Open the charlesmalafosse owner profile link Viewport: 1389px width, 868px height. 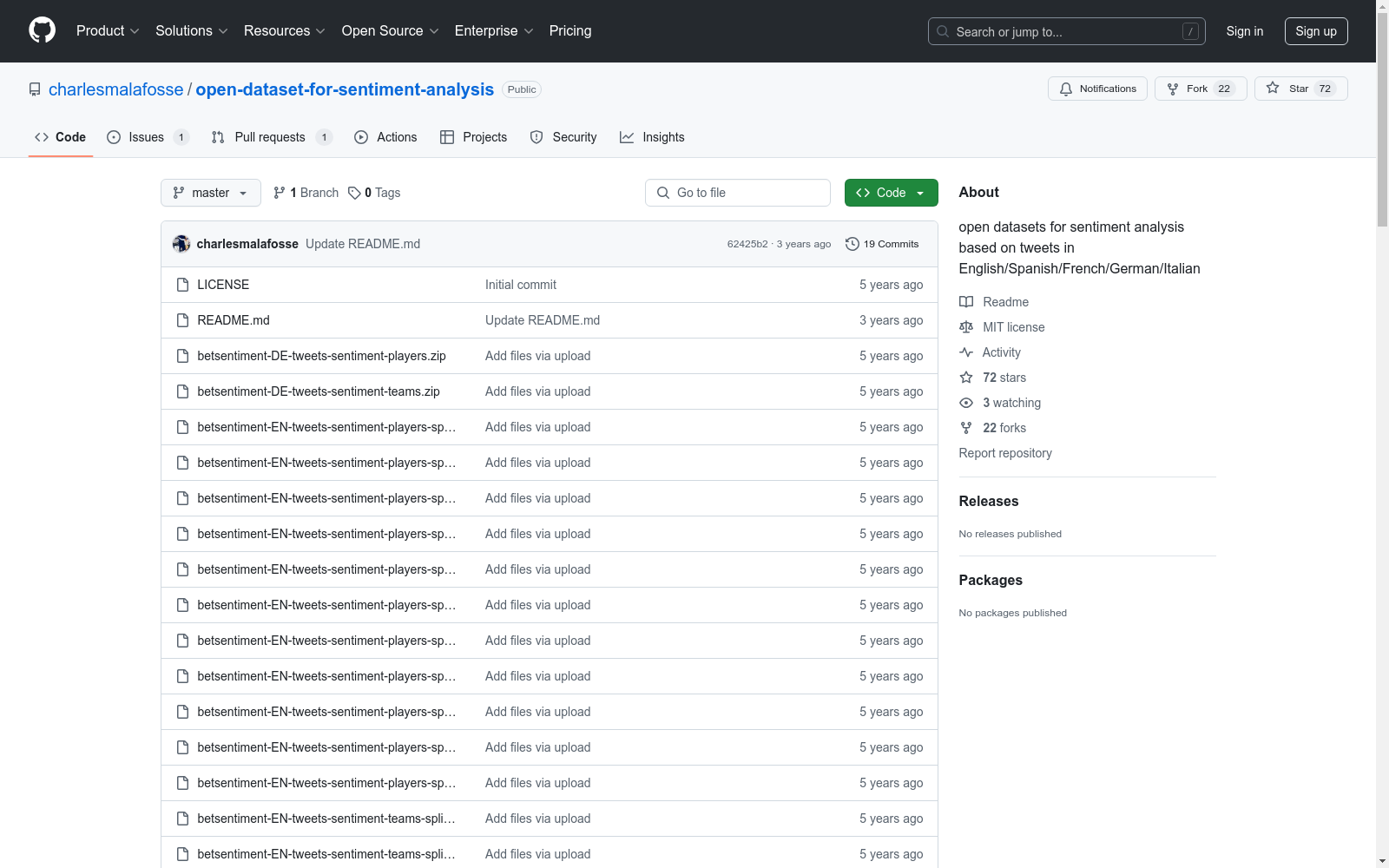click(x=116, y=89)
